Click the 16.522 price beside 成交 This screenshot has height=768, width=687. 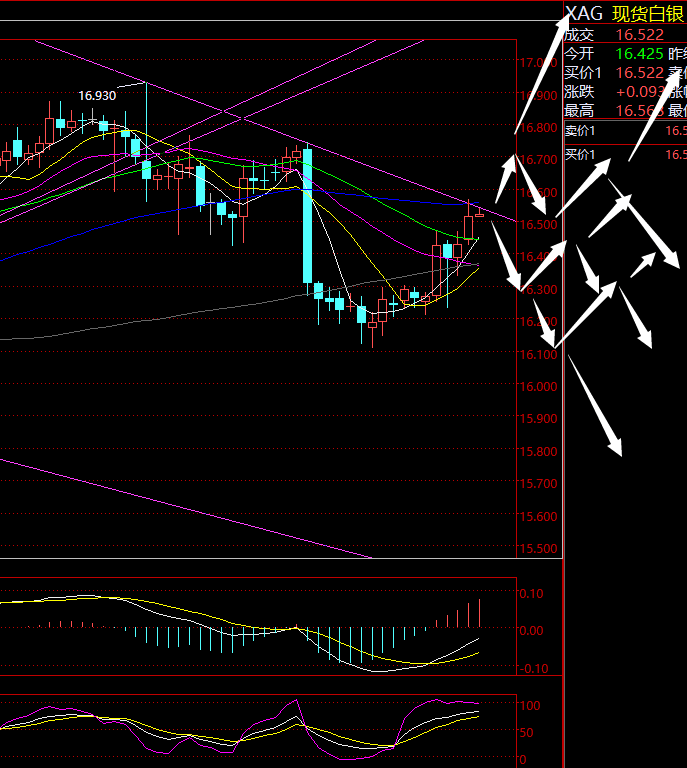coord(640,35)
